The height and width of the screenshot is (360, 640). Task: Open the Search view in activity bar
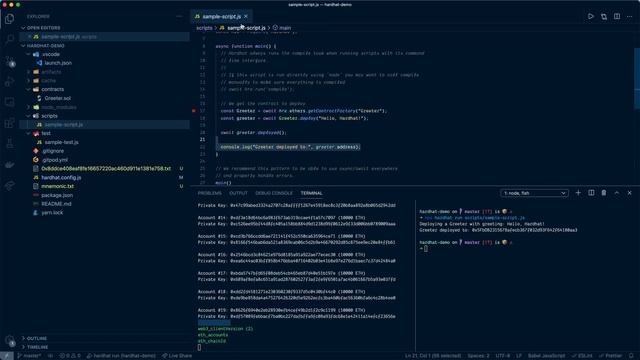pos(9,40)
